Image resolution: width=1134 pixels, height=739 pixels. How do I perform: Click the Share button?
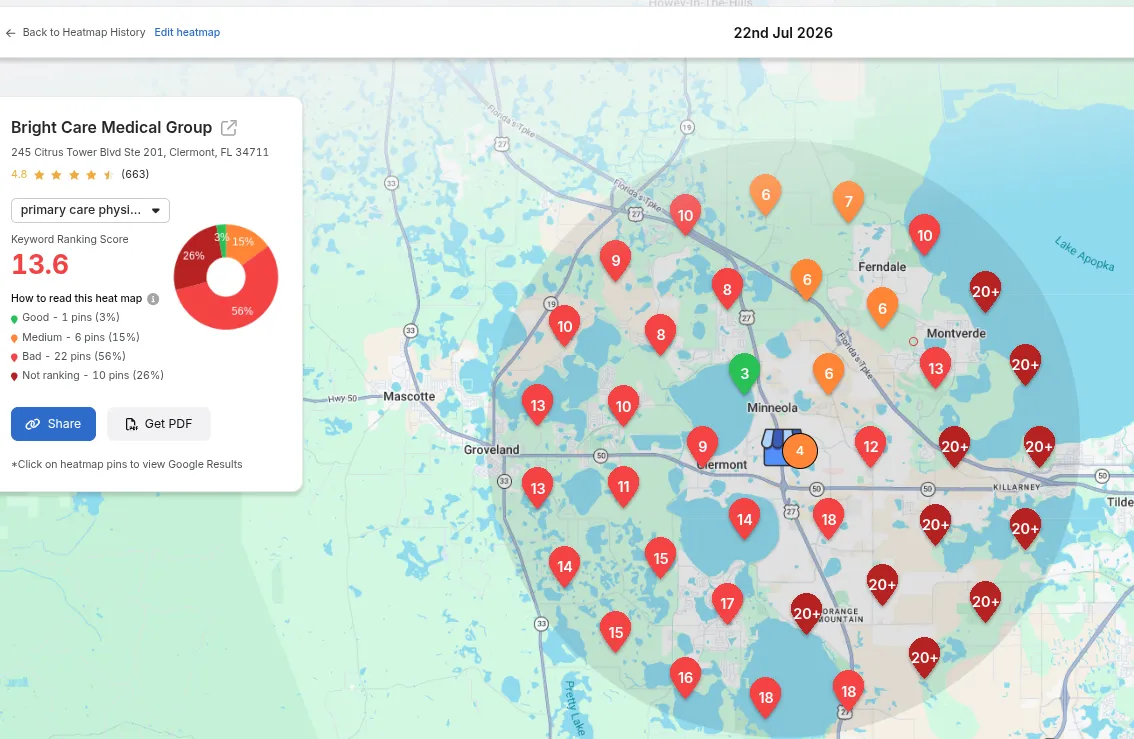(x=54, y=424)
